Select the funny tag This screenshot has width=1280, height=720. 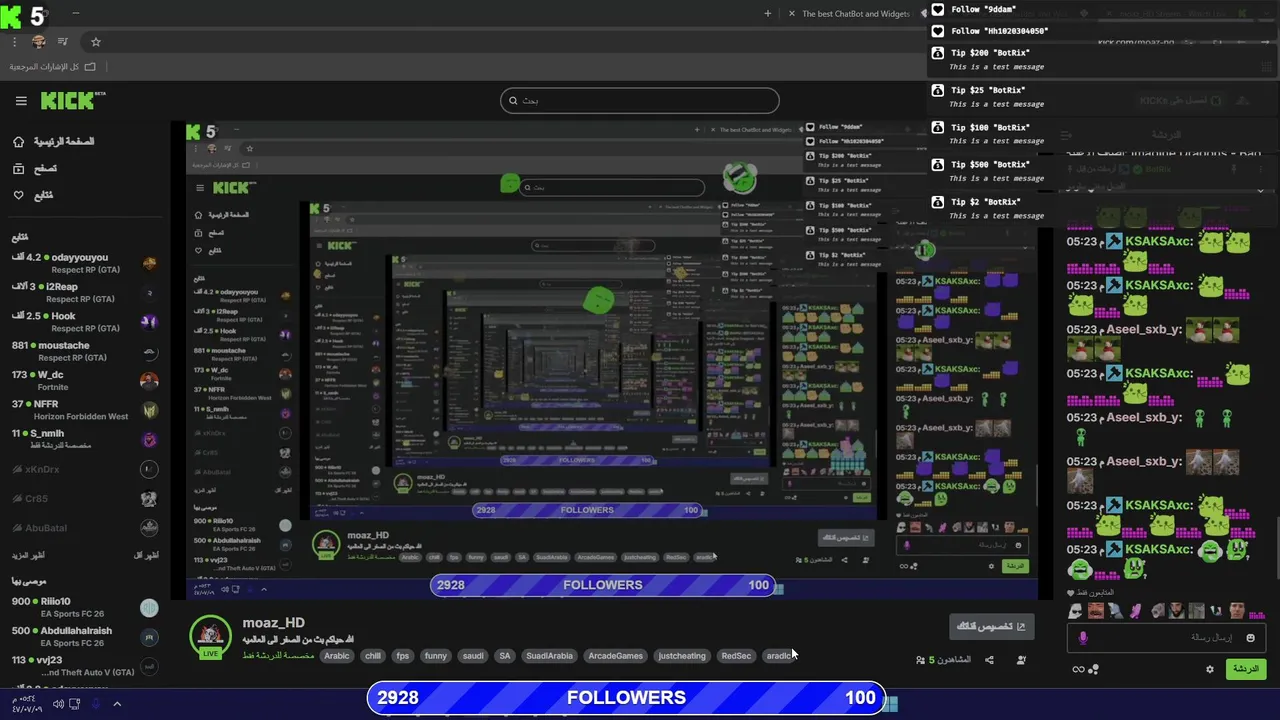pyautogui.click(x=435, y=656)
